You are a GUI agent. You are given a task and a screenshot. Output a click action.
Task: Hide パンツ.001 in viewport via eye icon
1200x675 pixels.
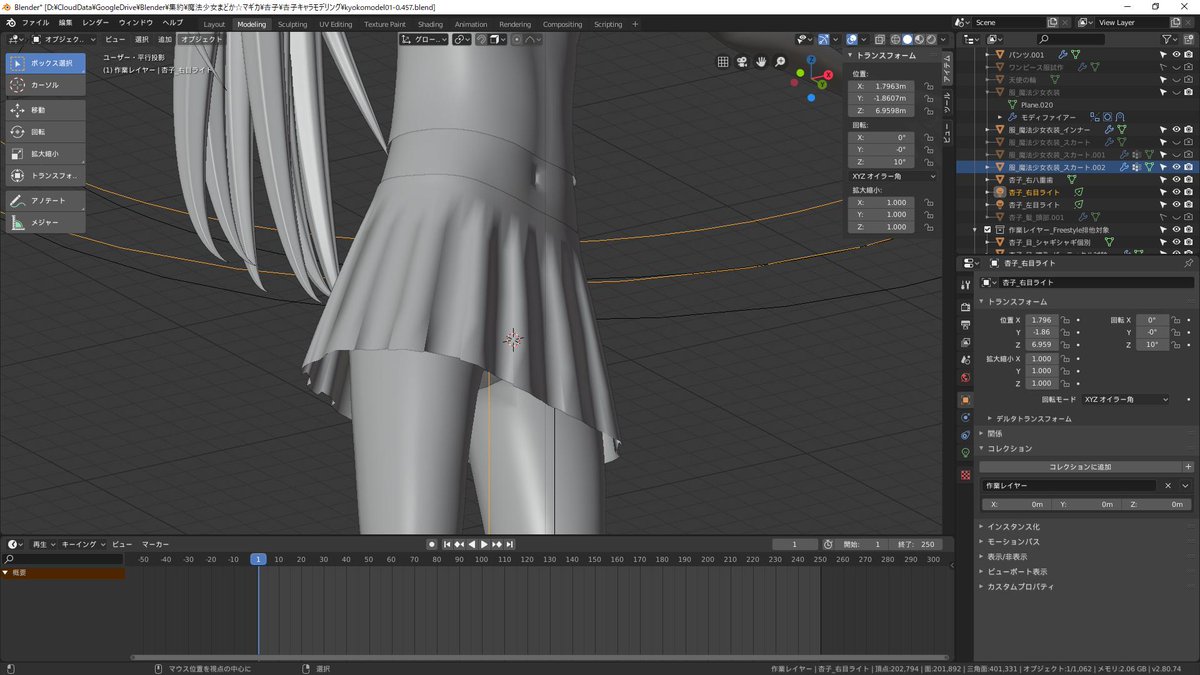click(1176, 54)
